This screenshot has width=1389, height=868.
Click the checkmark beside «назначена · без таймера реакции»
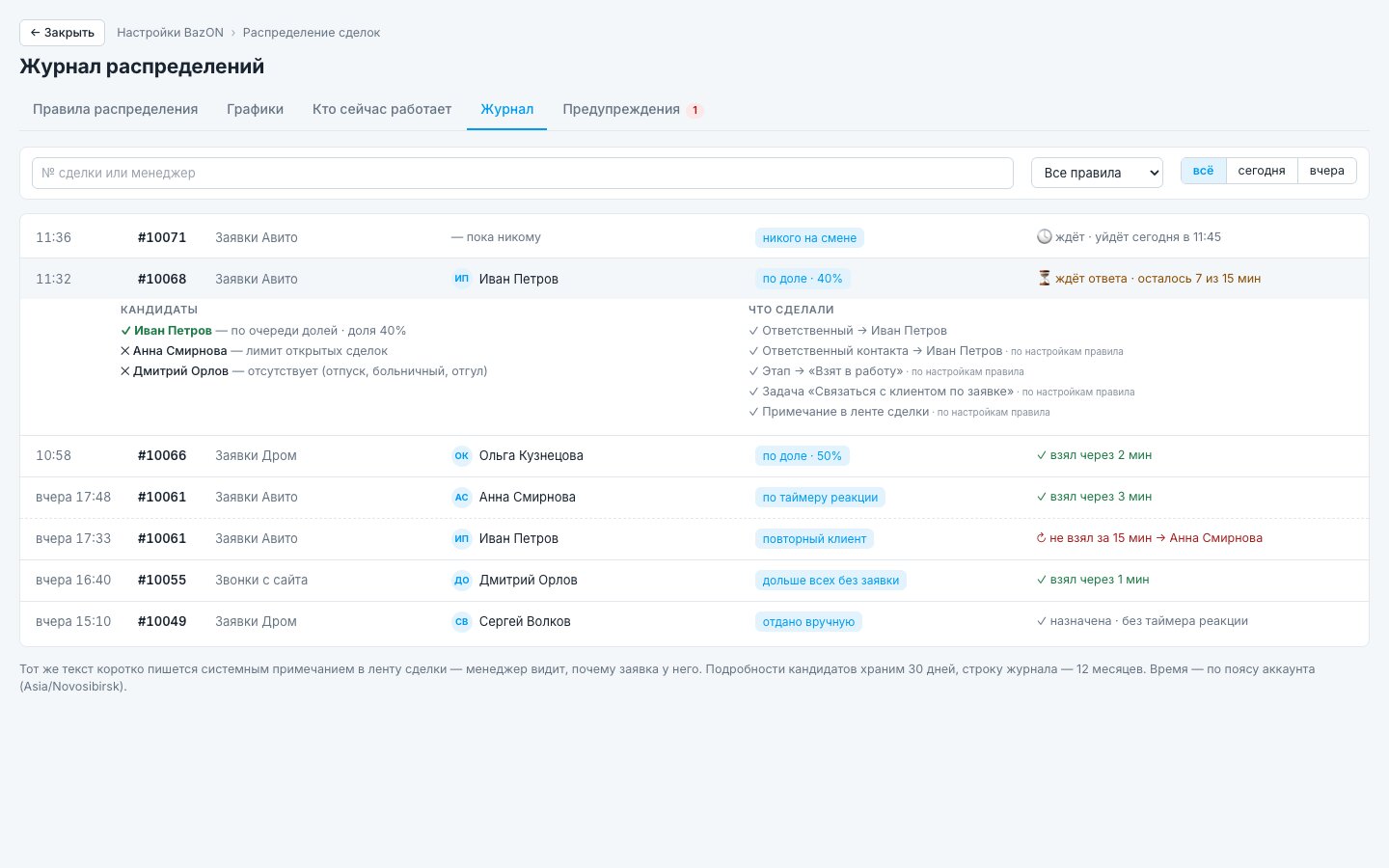(x=1042, y=621)
